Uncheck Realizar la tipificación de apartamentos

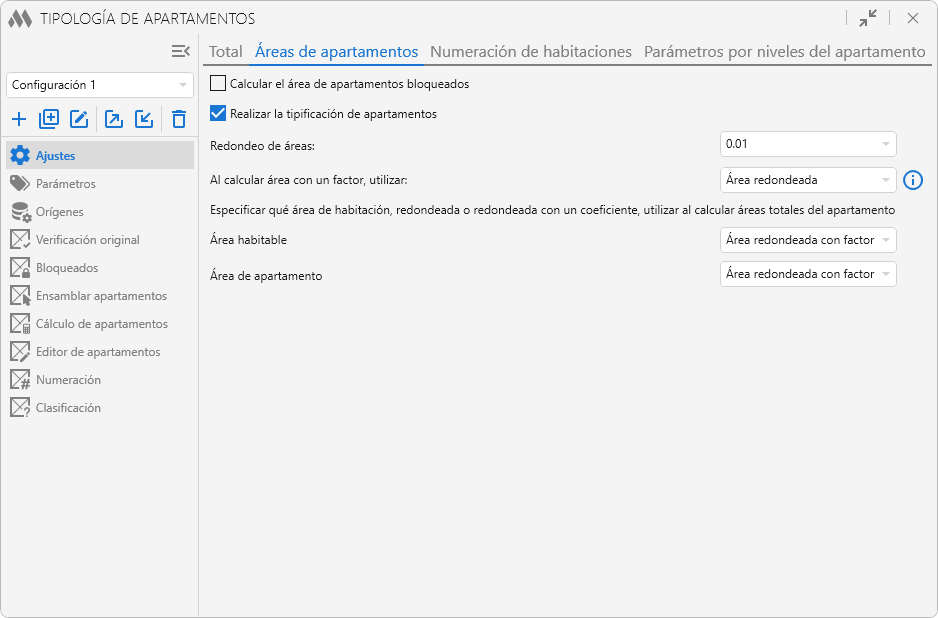(218, 114)
